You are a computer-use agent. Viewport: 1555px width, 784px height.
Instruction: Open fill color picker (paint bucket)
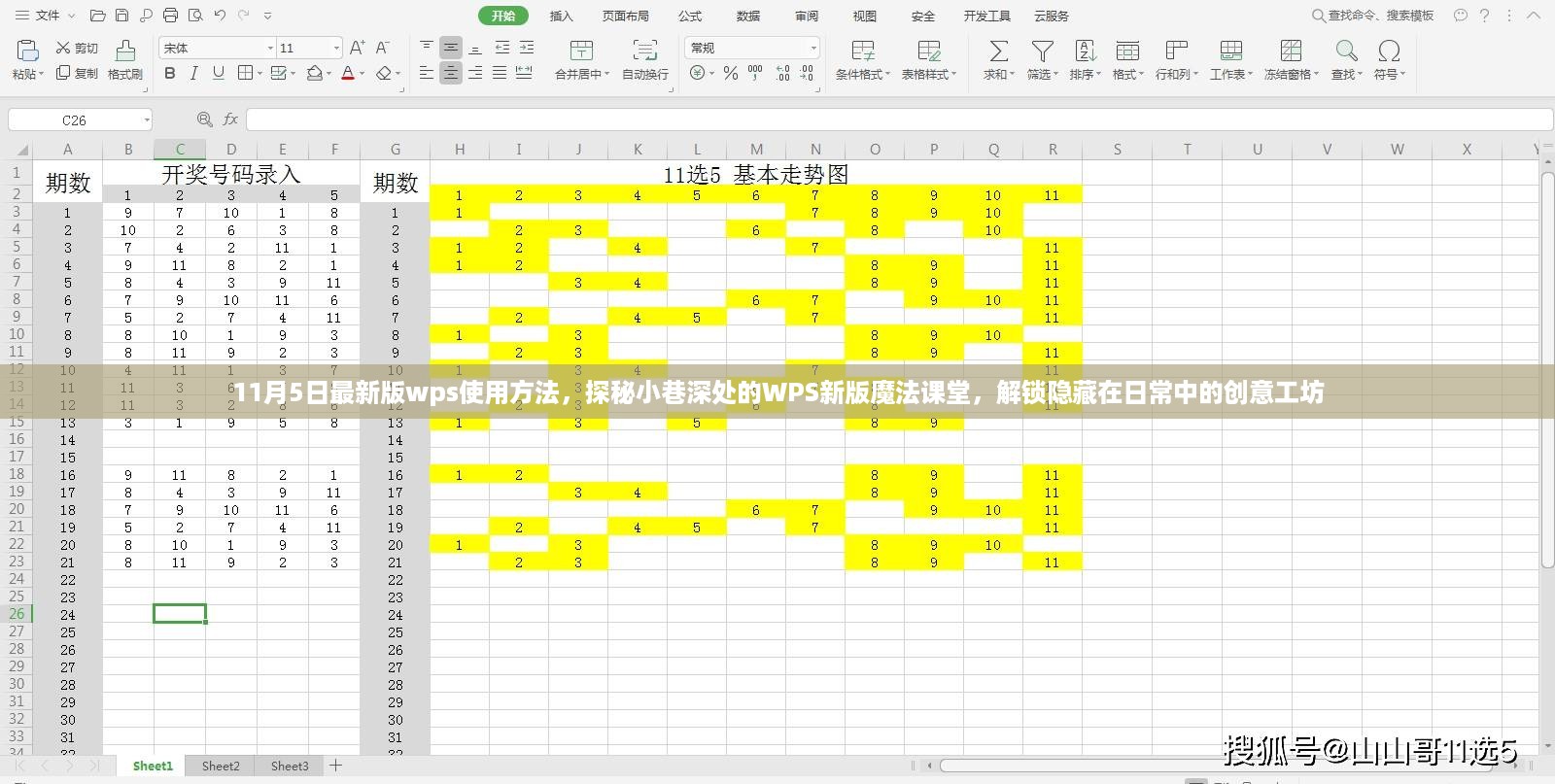[x=315, y=73]
